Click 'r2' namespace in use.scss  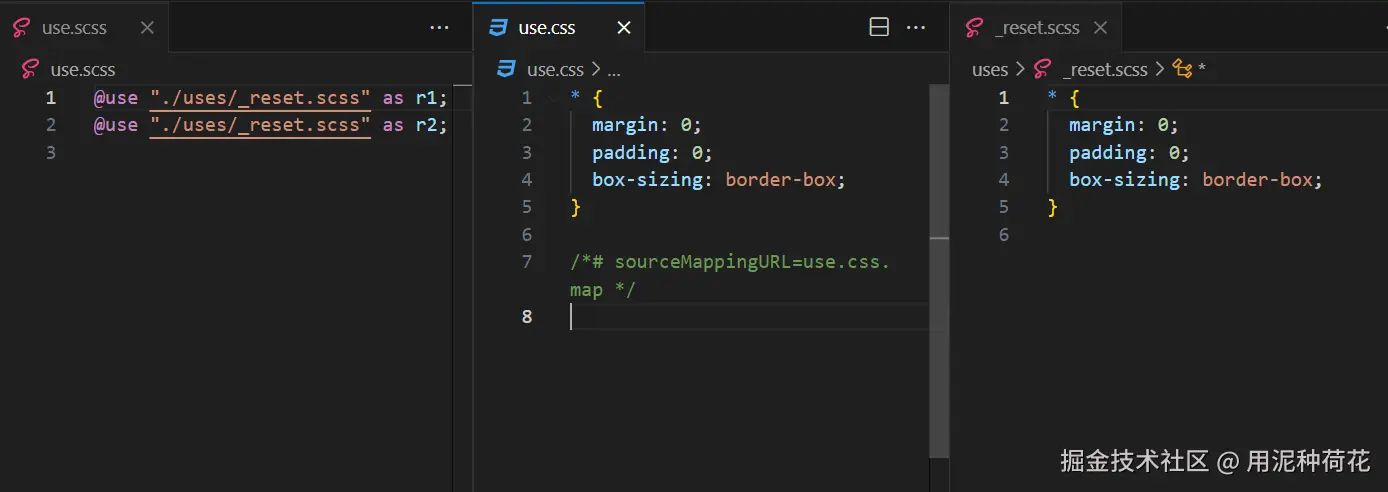click(x=427, y=125)
